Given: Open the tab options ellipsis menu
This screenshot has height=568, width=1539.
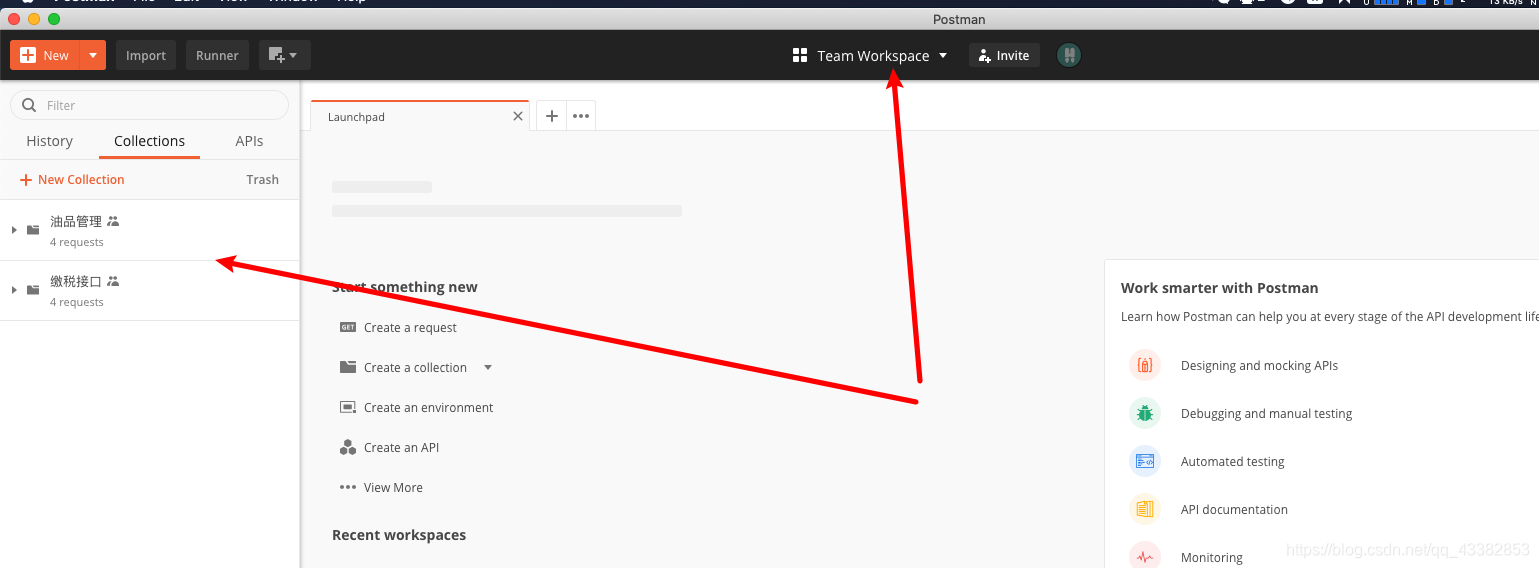Looking at the screenshot, I should point(581,116).
